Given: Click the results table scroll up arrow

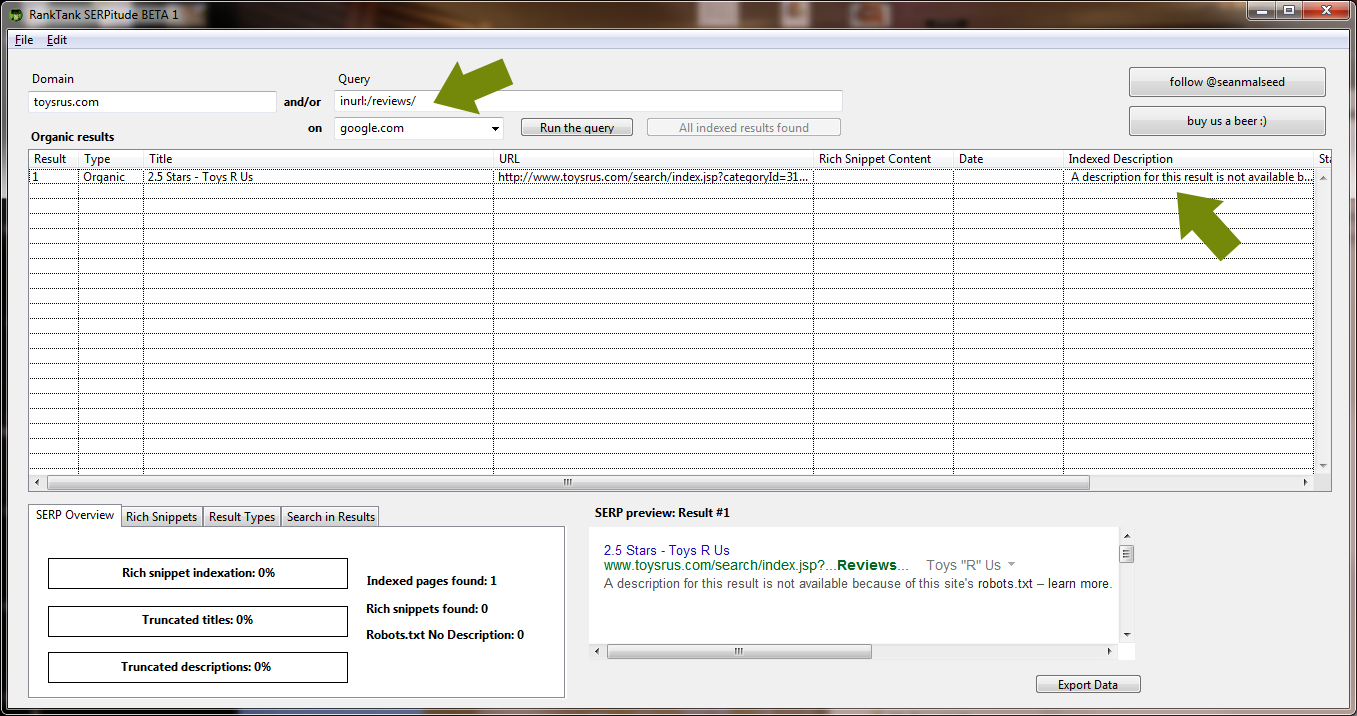Looking at the screenshot, I should coord(1323,177).
